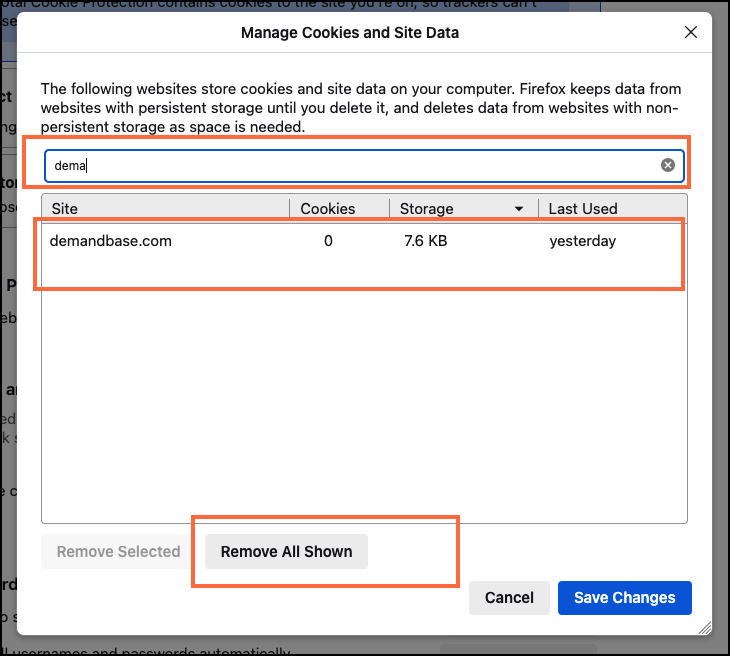Click the dialog resize grip in the corner
Image resolution: width=730 pixels, height=656 pixels.
pos(705,628)
